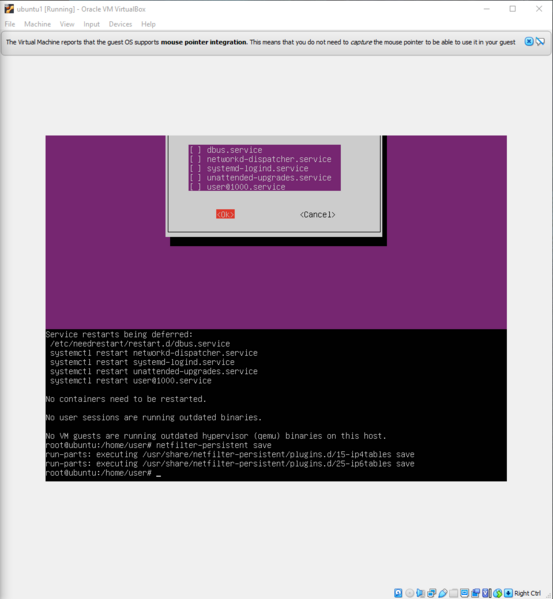Image resolution: width=553 pixels, height=599 pixels.
Task: Dismiss the mouse pointer integration notification
Action: tap(529, 42)
